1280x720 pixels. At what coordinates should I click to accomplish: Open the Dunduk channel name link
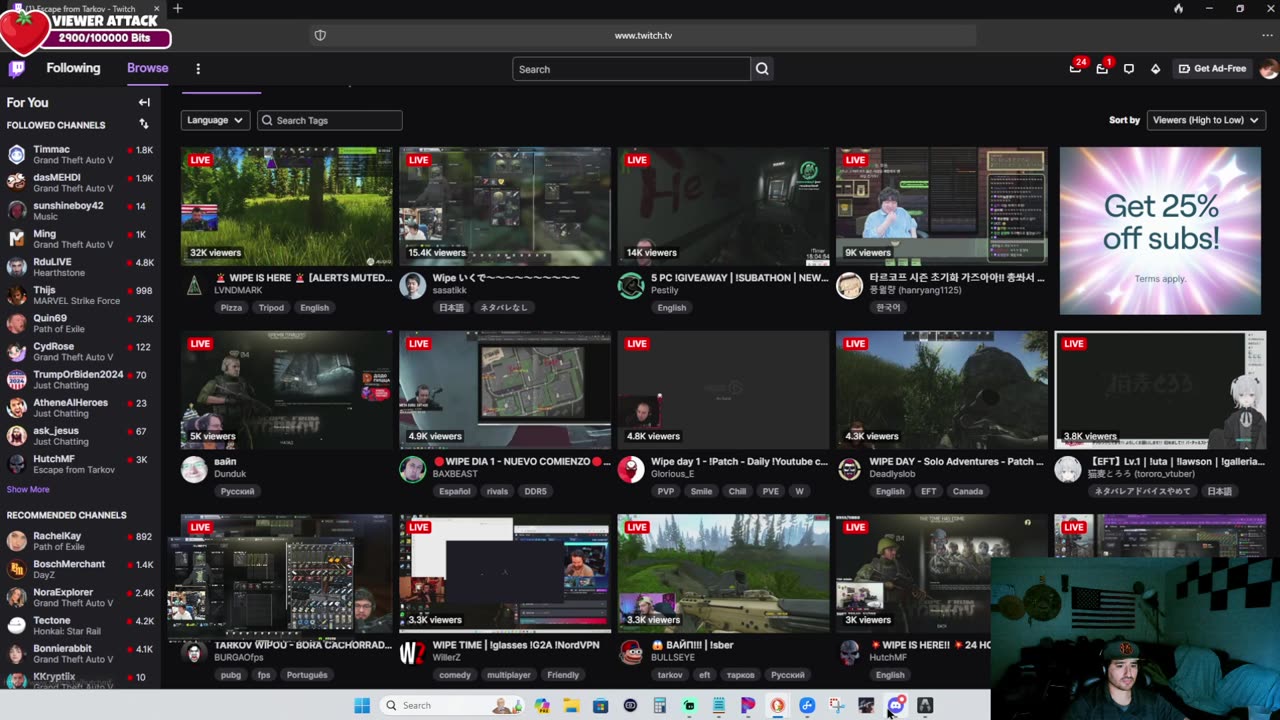point(230,474)
